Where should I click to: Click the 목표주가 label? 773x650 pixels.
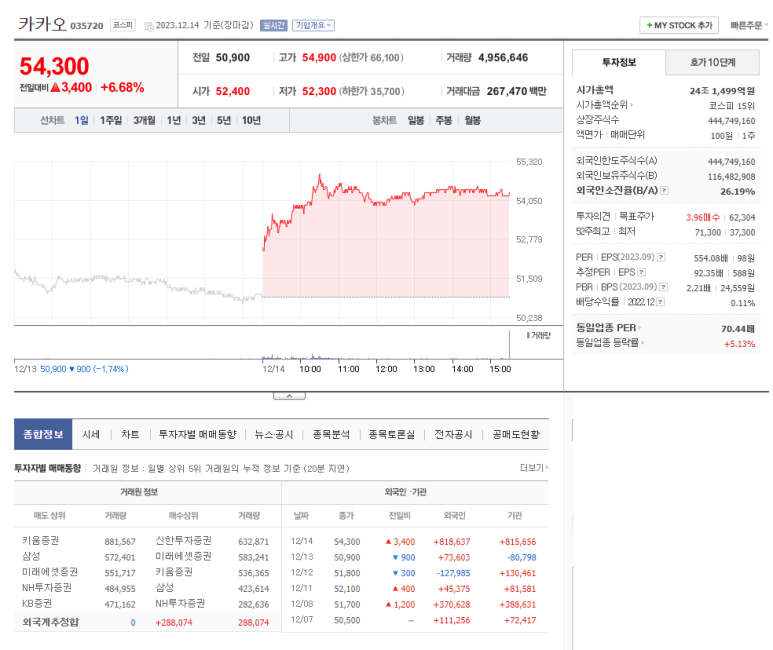tap(636, 216)
